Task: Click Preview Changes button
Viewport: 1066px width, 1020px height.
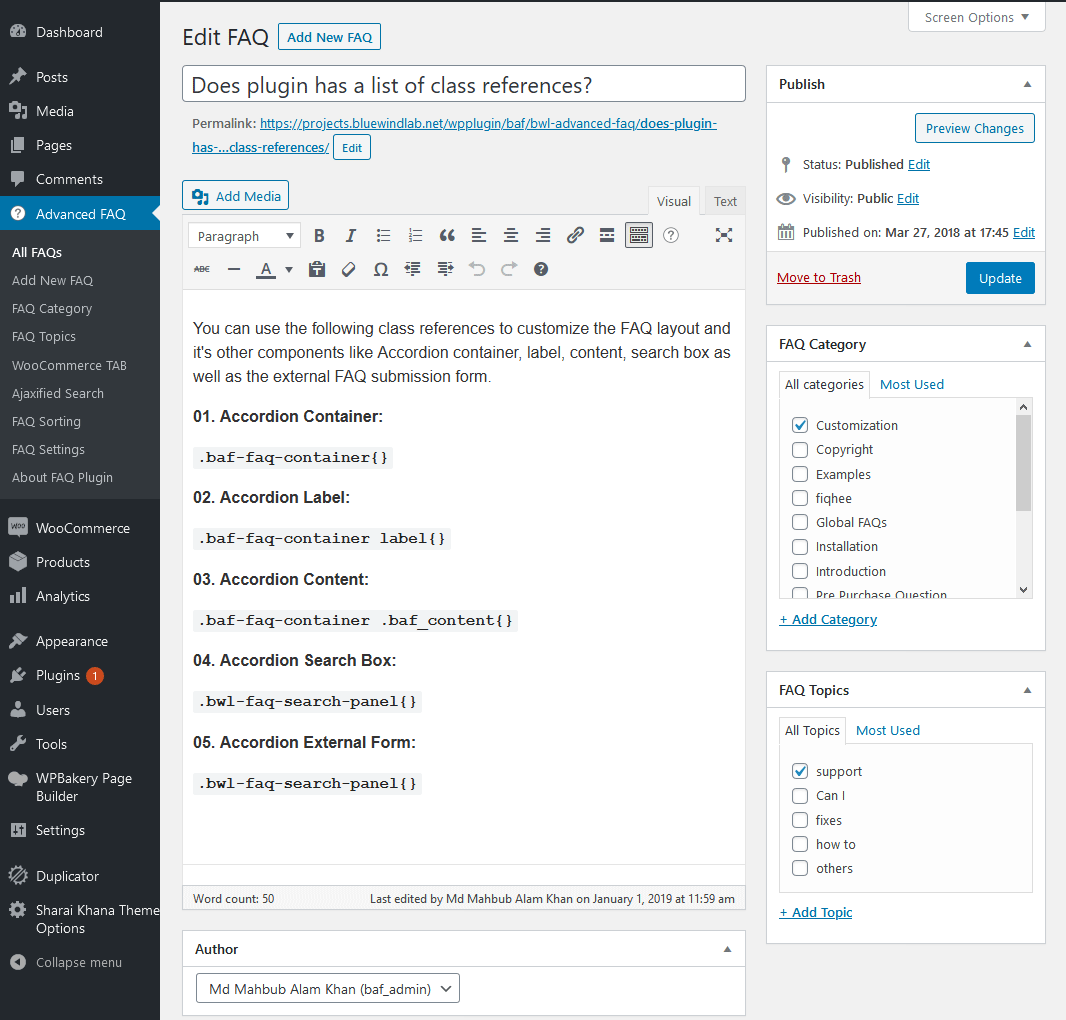Action: (x=974, y=129)
